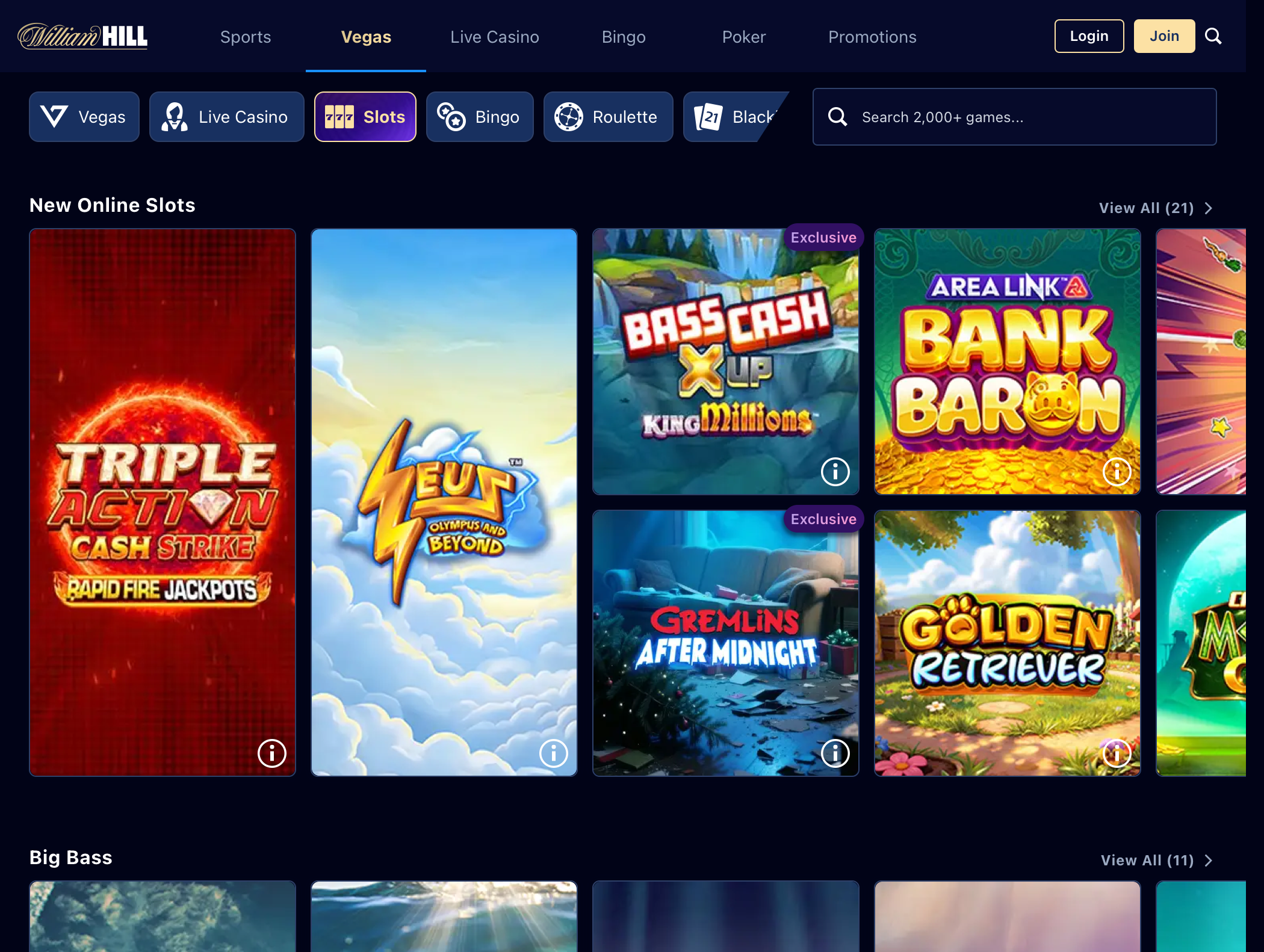
Task: Click the Join button
Action: 1164,36
